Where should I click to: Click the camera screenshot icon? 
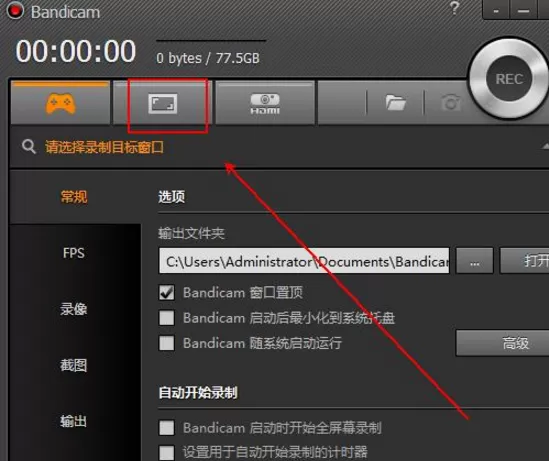tap(451, 103)
